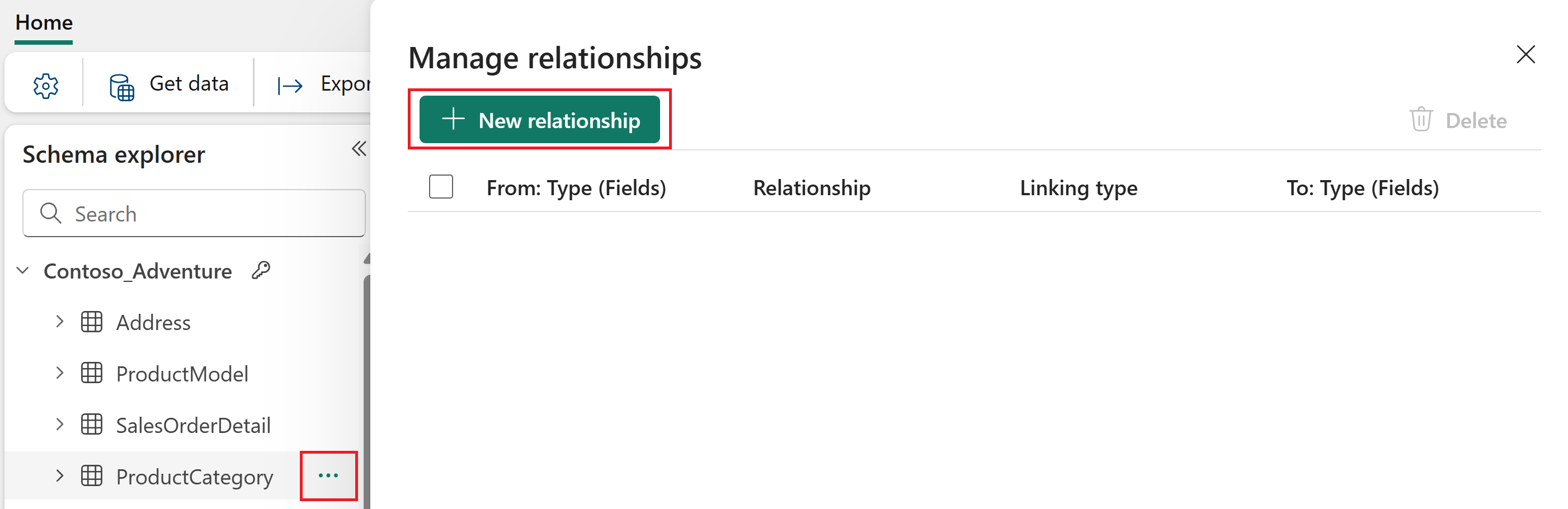
Task: Expand the ProductCategory table node
Action: 59,475
